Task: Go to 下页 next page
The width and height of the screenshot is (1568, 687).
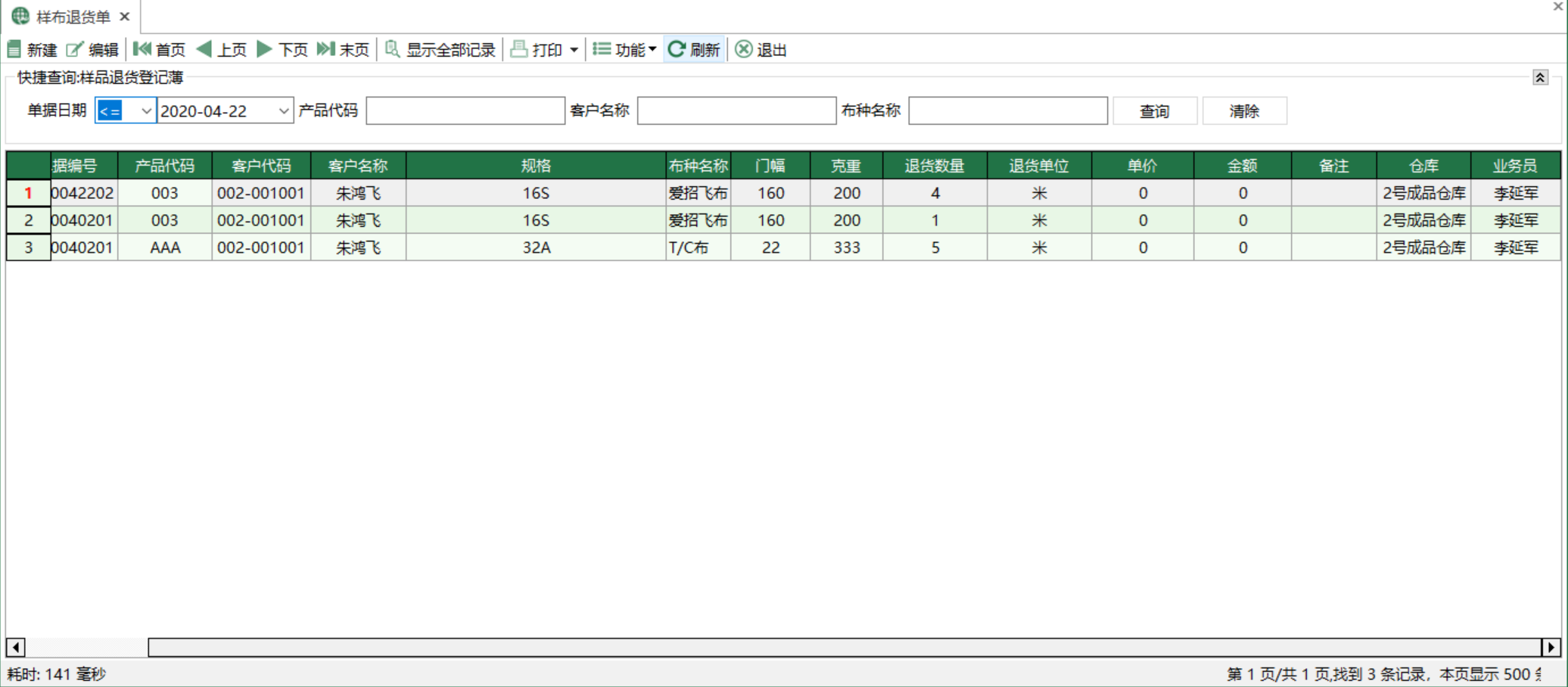Action: point(282,50)
